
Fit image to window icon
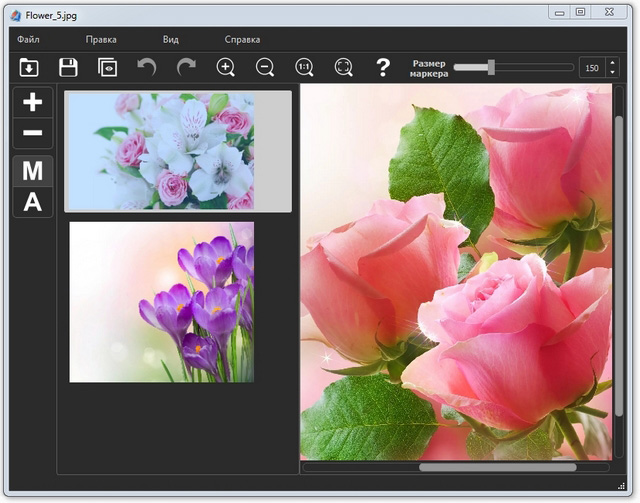(x=343, y=68)
